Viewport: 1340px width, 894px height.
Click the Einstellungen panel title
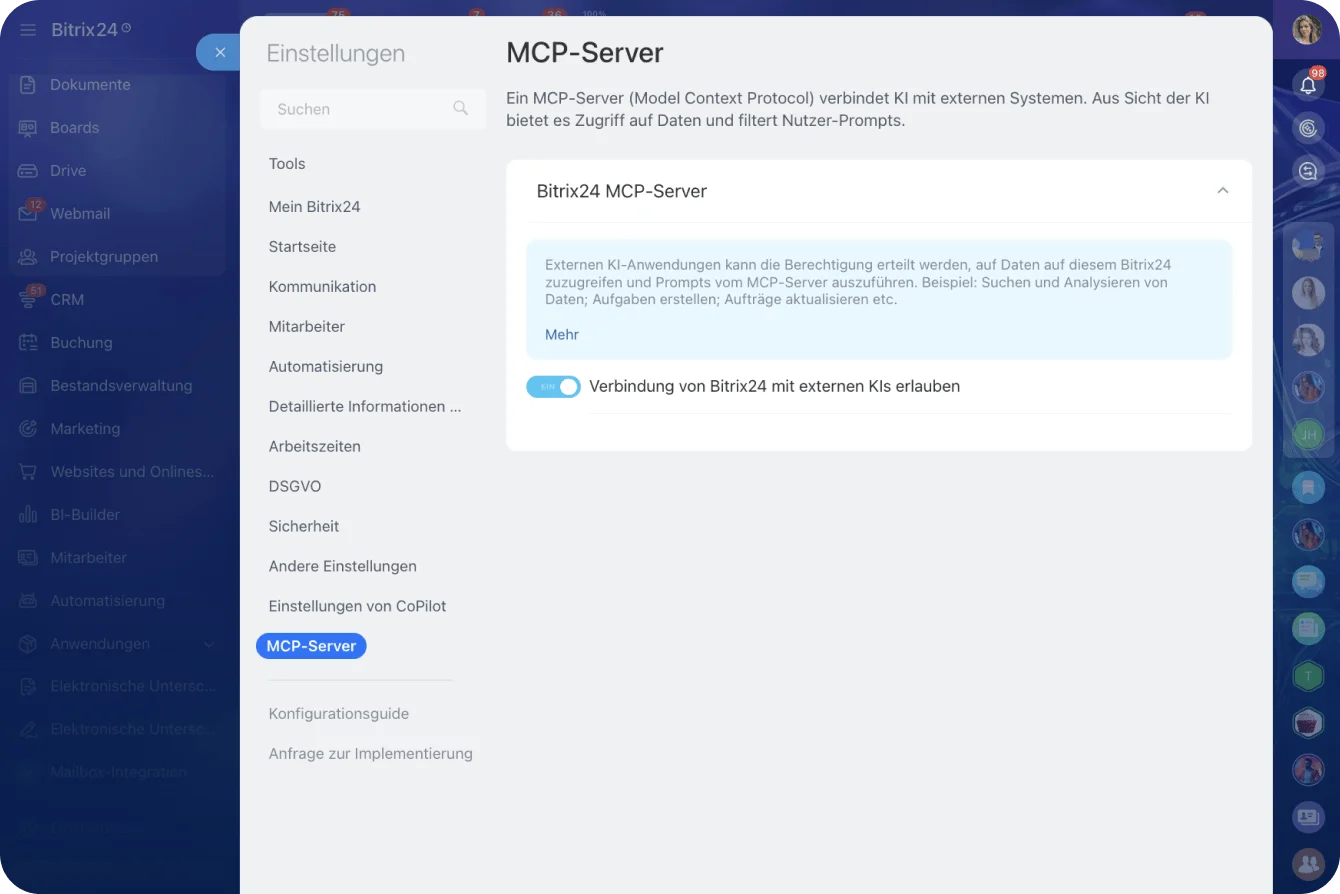(336, 54)
